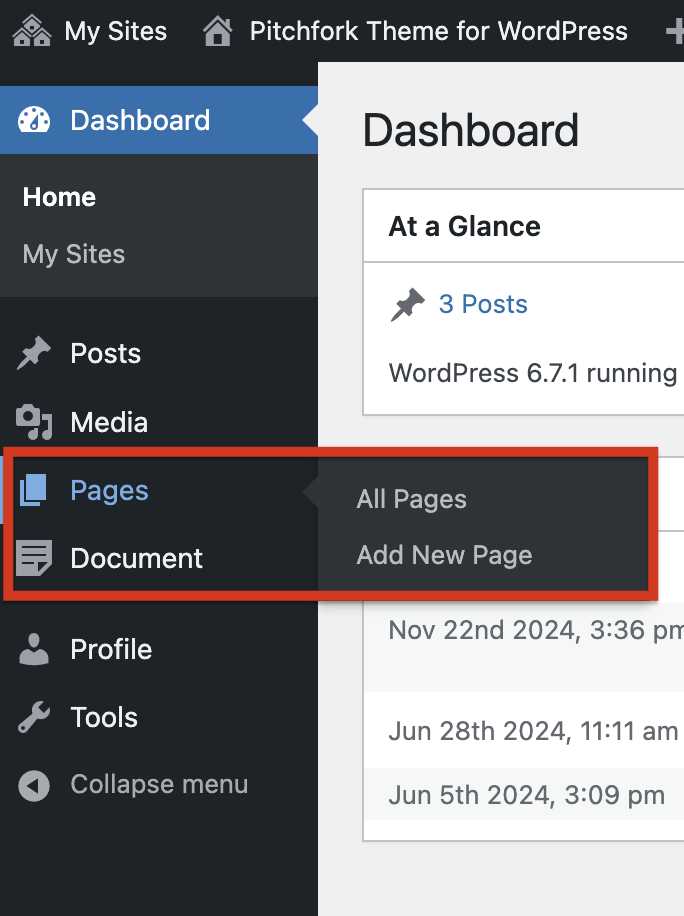Click the Pages stacked sheets icon
The width and height of the screenshot is (684, 916).
33,490
